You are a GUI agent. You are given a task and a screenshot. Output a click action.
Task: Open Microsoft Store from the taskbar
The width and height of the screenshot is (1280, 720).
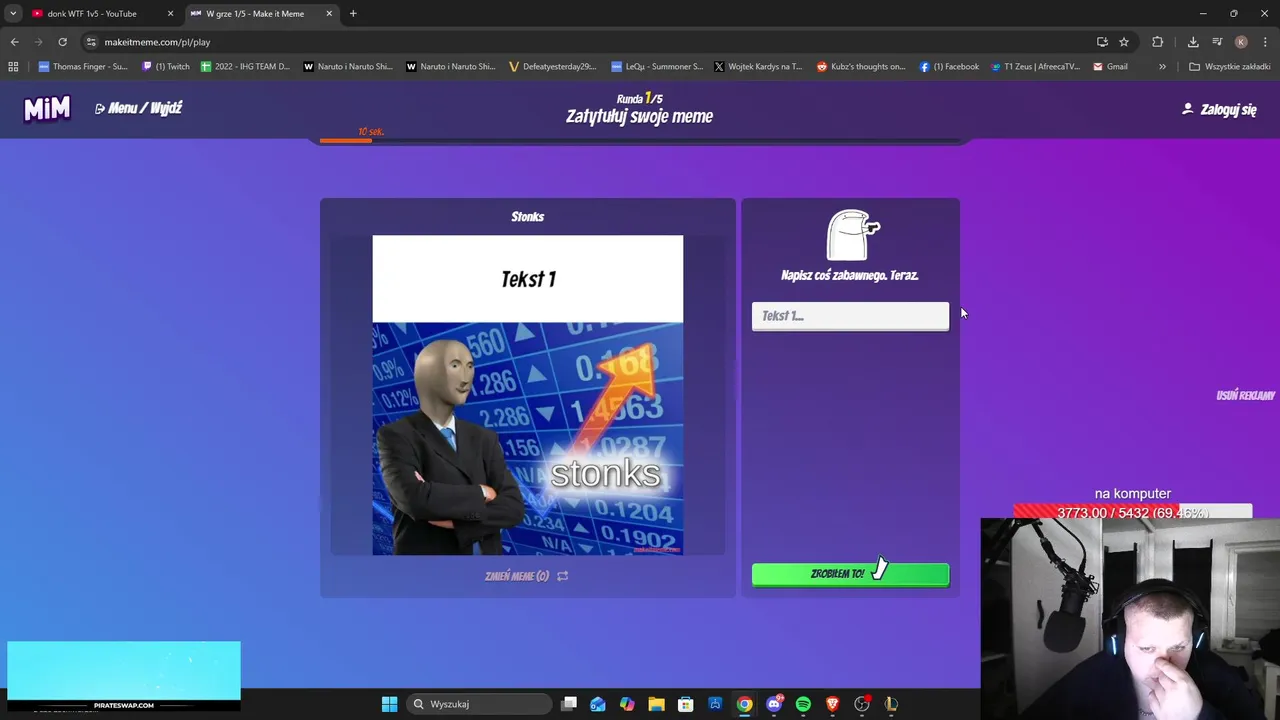(686, 704)
